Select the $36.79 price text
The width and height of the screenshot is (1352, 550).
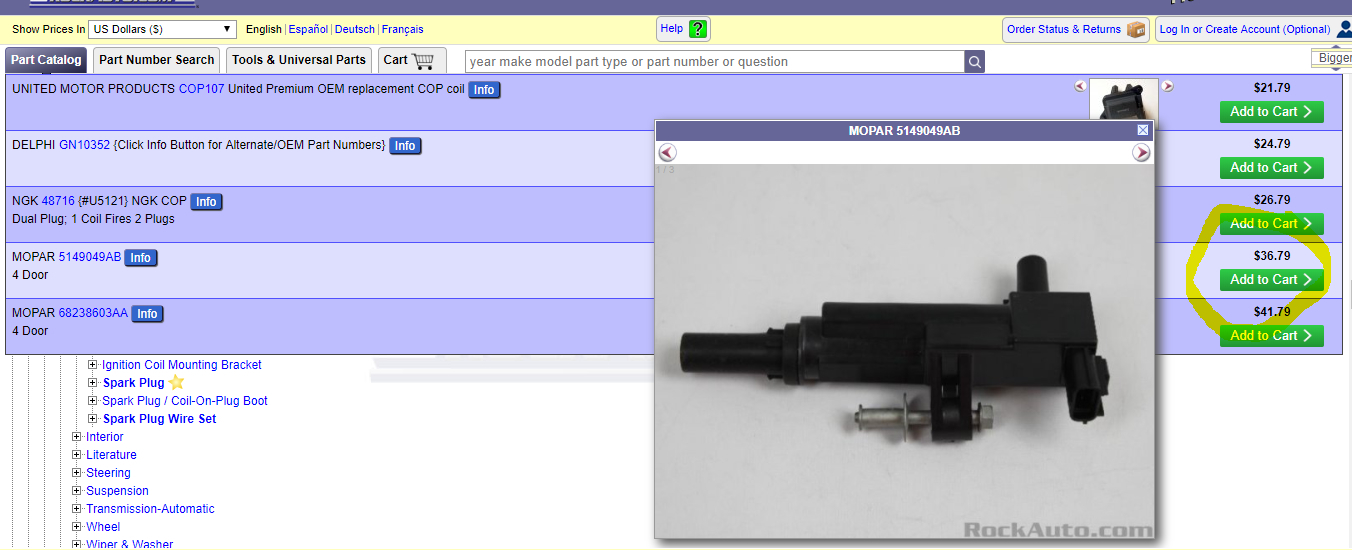point(1272,256)
